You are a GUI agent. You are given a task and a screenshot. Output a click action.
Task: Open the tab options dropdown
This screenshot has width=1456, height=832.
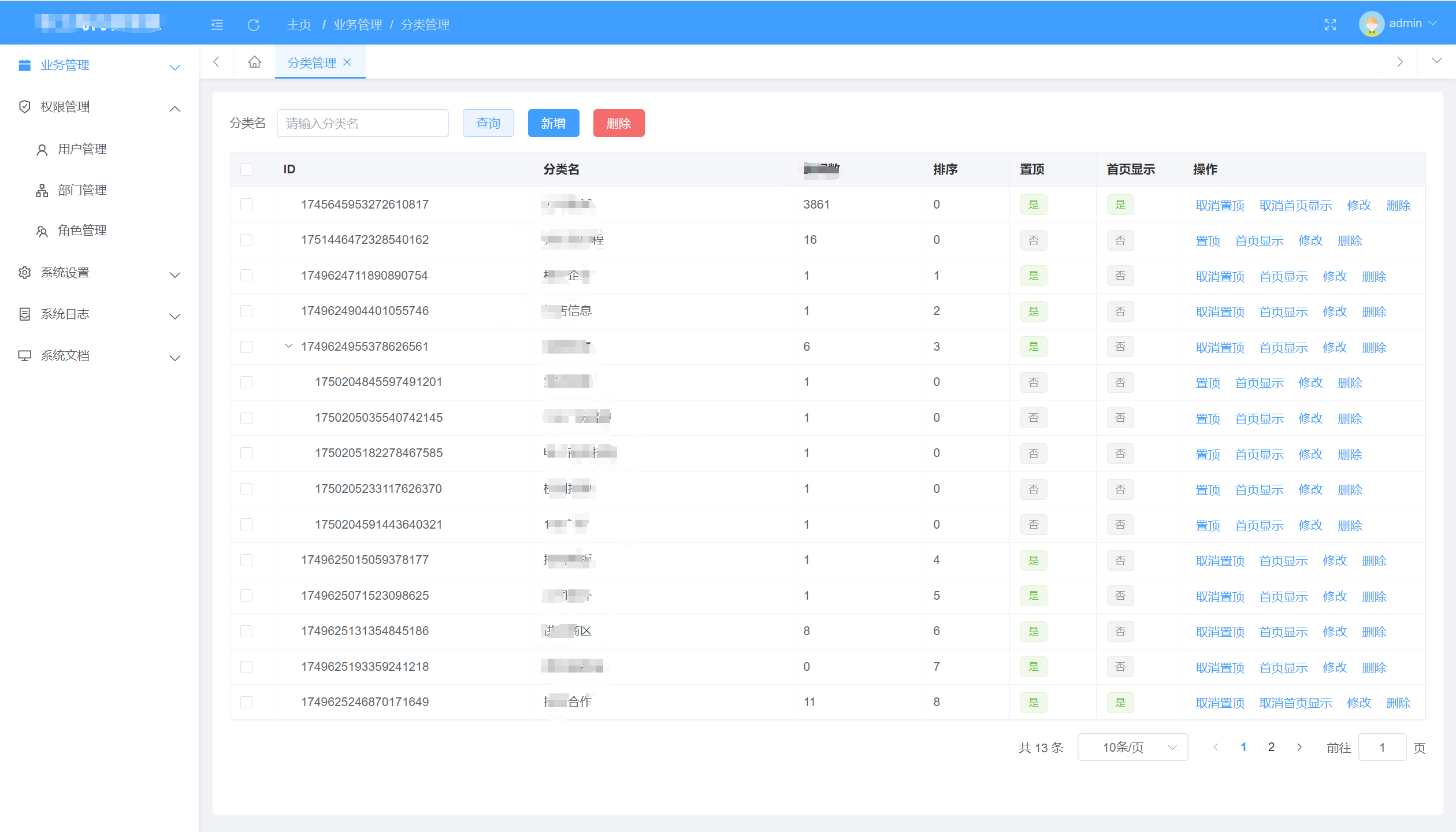[x=1436, y=61]
